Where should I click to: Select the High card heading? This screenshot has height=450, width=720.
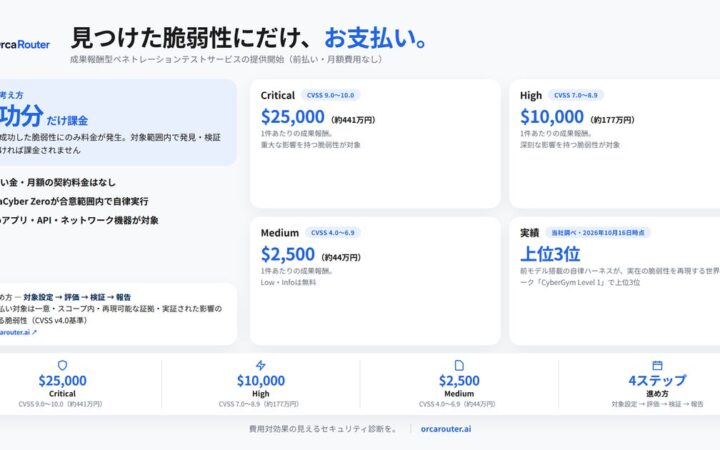point(531,95)
